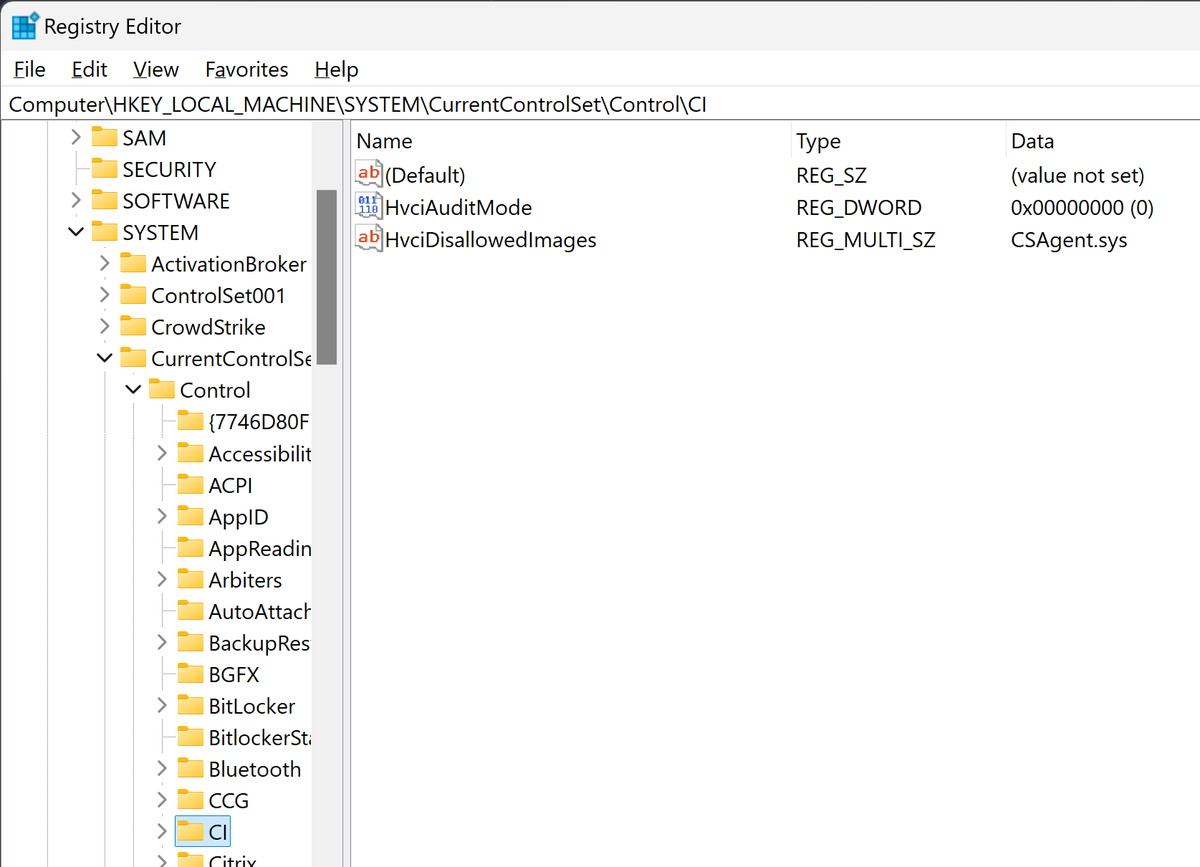Open the View menu
The height and width of the screenshot is (867, 1200).
tap(156, 69)
